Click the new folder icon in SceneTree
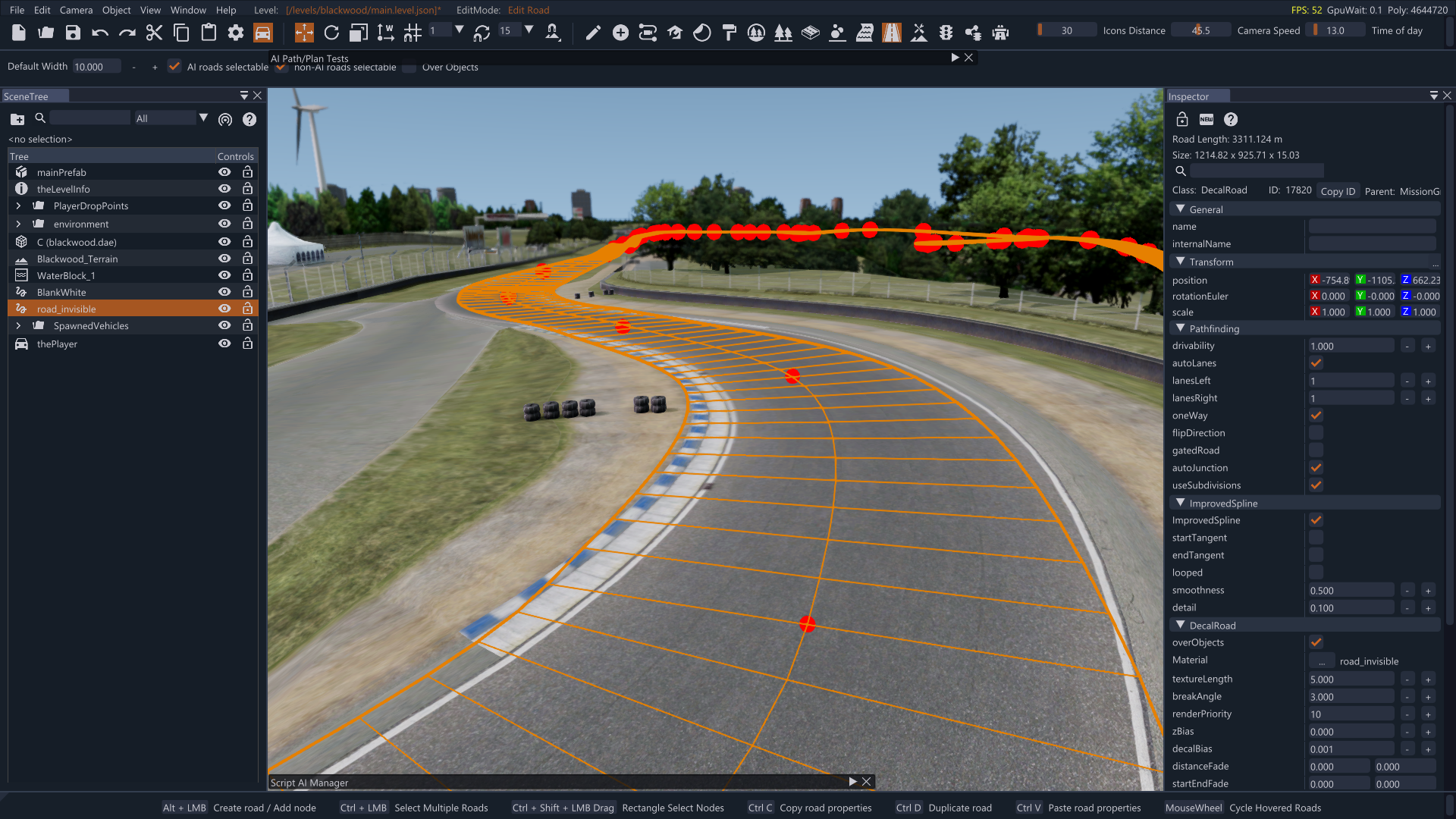Viewport: 1456px width, 819px height. click(x=17, y=119)
